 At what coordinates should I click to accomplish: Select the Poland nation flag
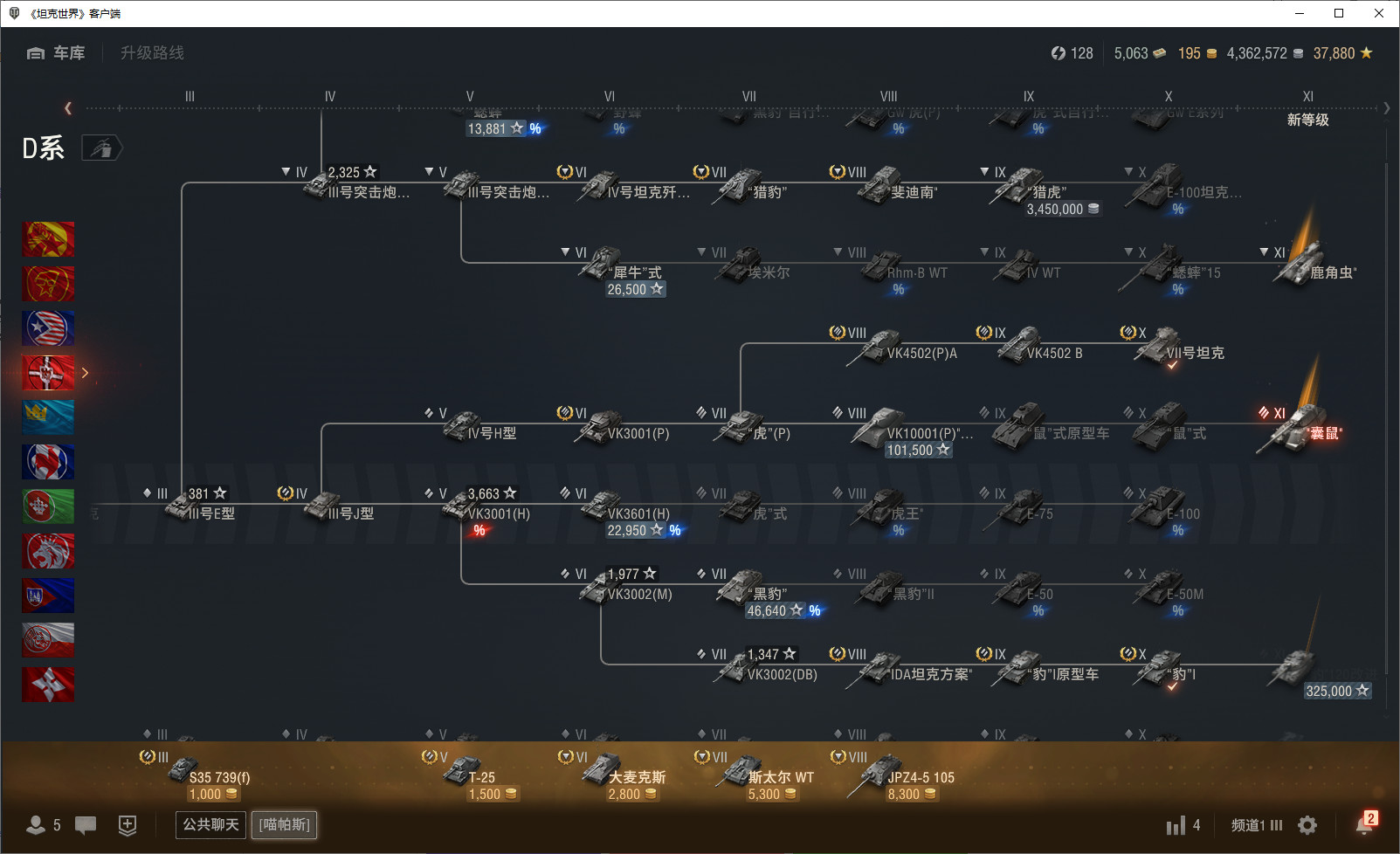(48, 640)
